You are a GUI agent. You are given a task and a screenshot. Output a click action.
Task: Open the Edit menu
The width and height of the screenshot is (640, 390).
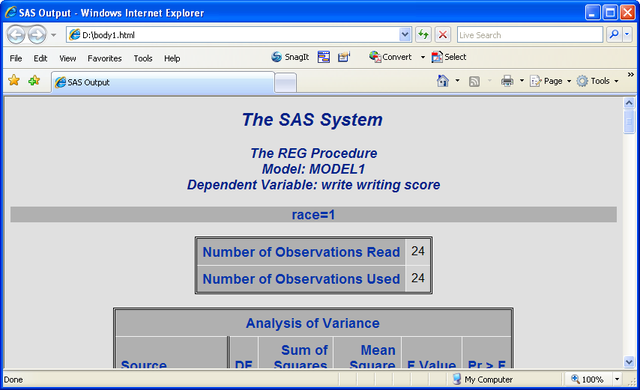(x=40, y=58)
